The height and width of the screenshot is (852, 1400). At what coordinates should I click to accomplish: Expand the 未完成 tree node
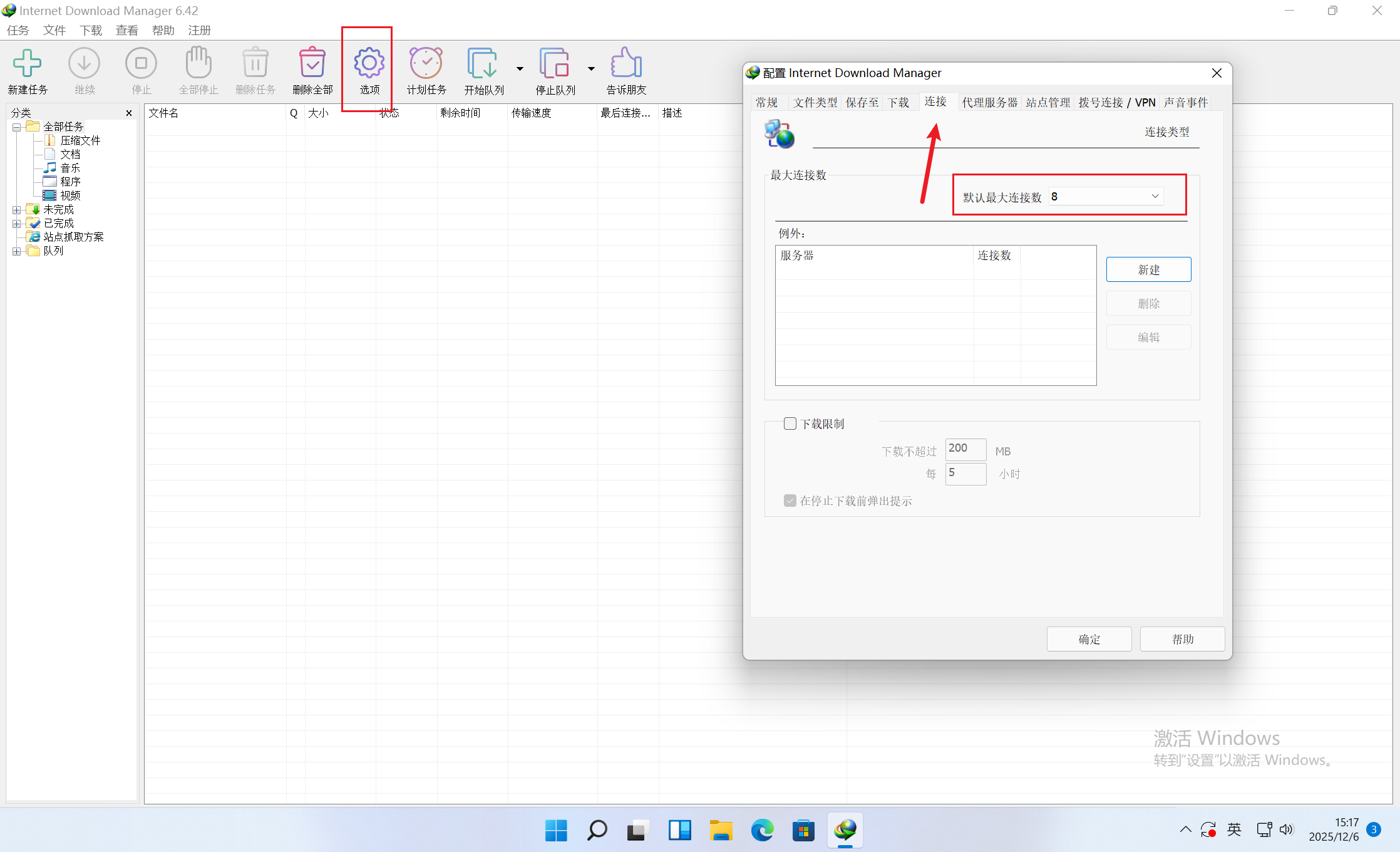point(16,210)
